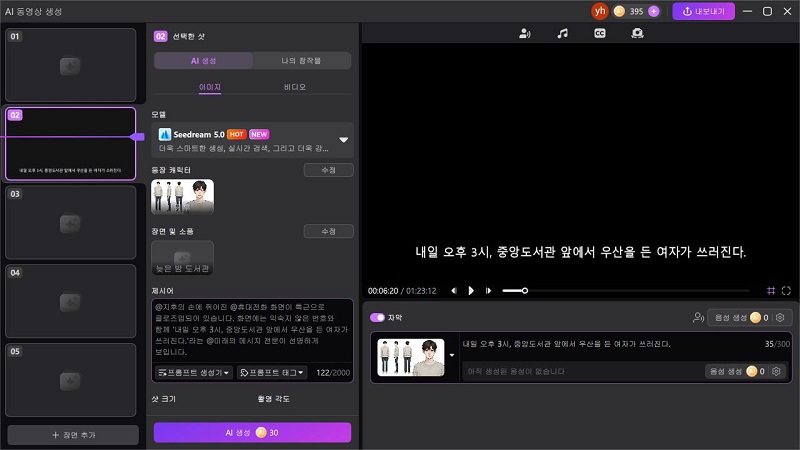Click 수정 button for 등장 캐릭터

click(x=329, y=170)
